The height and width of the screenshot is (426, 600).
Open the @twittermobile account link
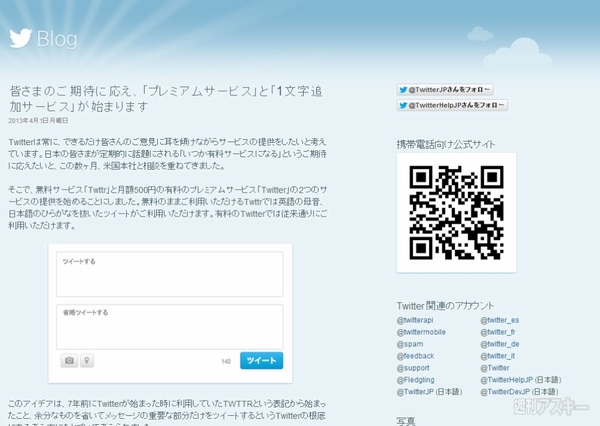421,332
